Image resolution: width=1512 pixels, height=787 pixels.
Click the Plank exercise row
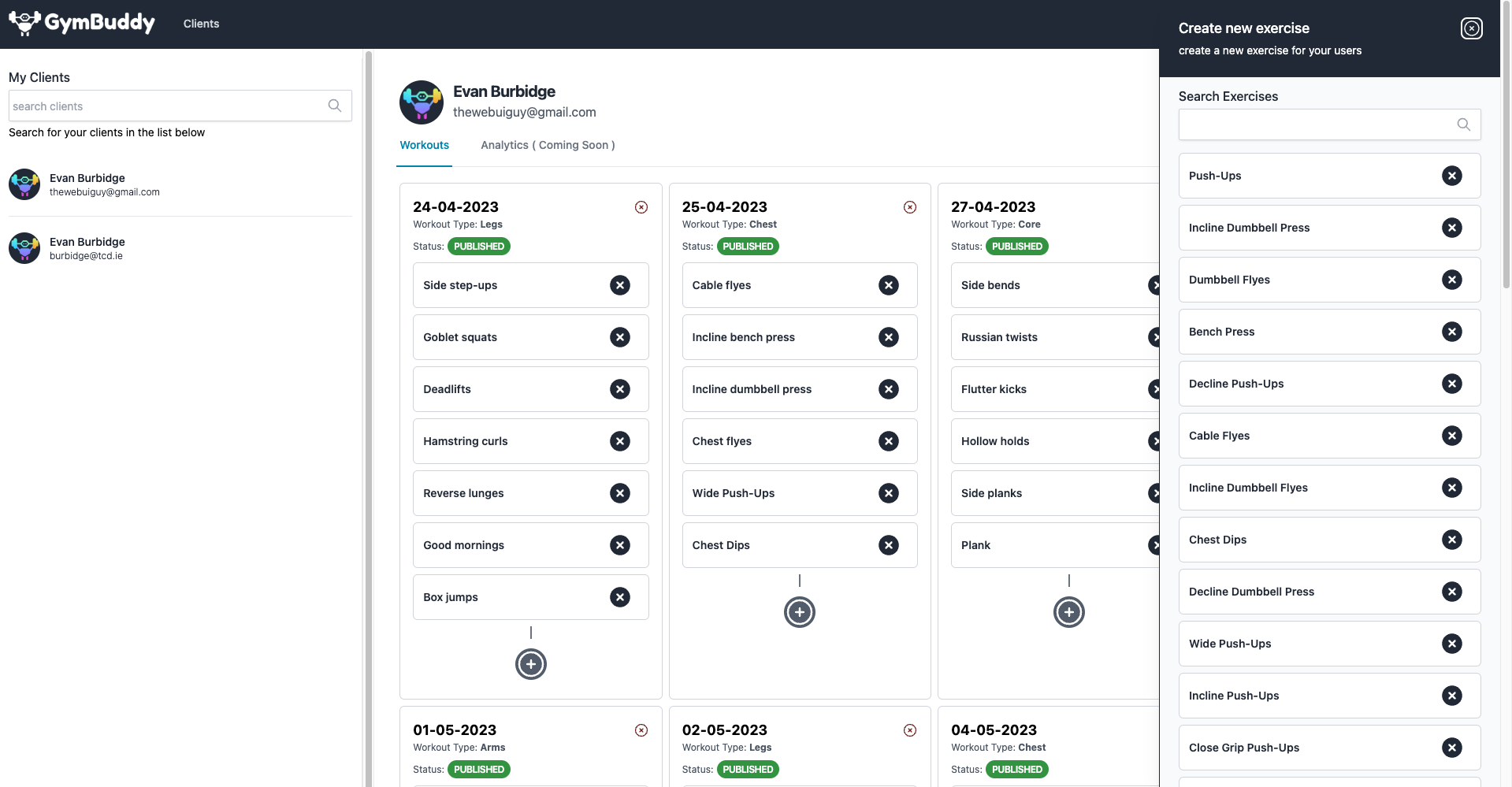(x=1055, y=545)
